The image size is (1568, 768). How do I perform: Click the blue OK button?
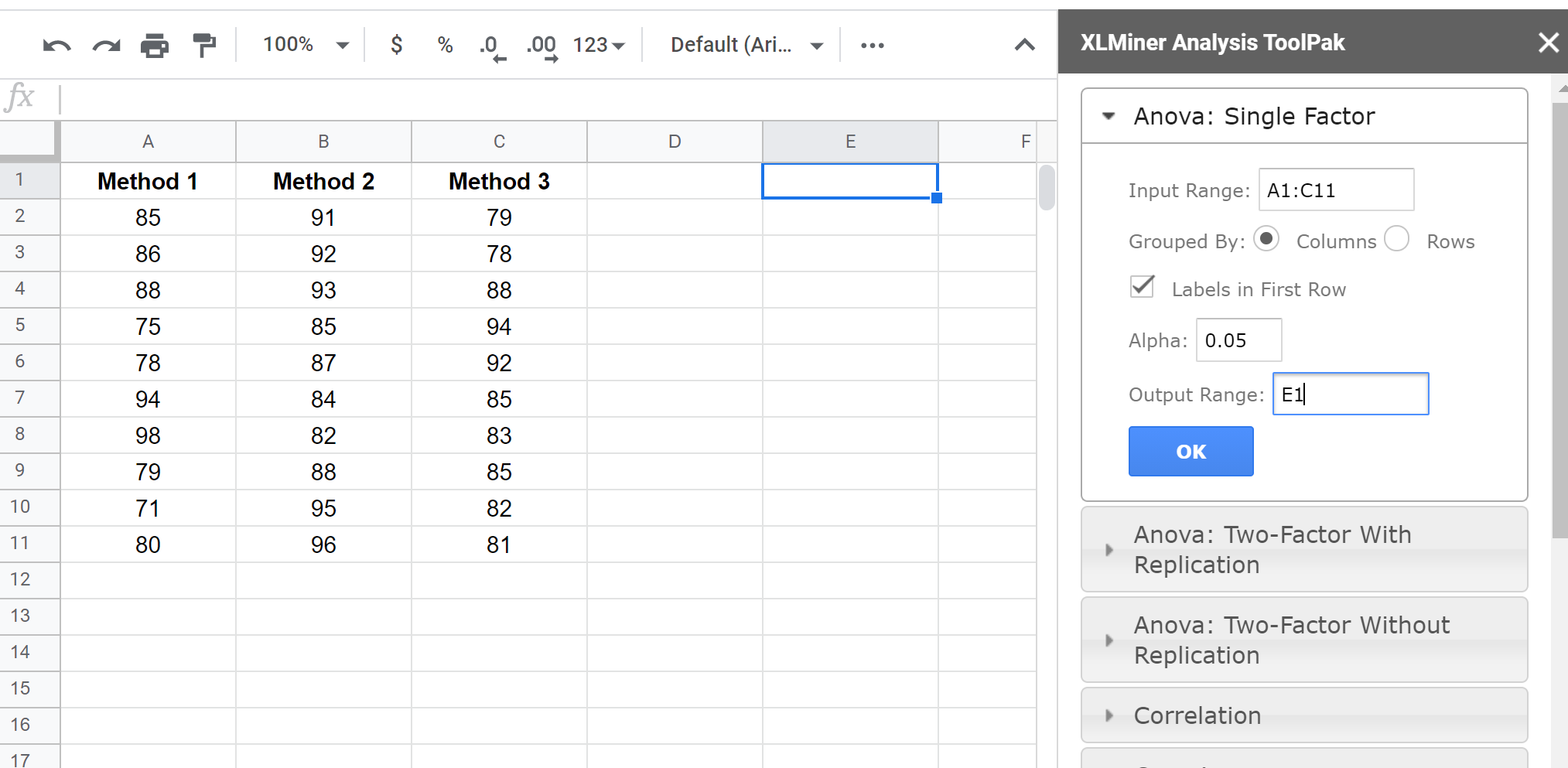(1191, 451)
